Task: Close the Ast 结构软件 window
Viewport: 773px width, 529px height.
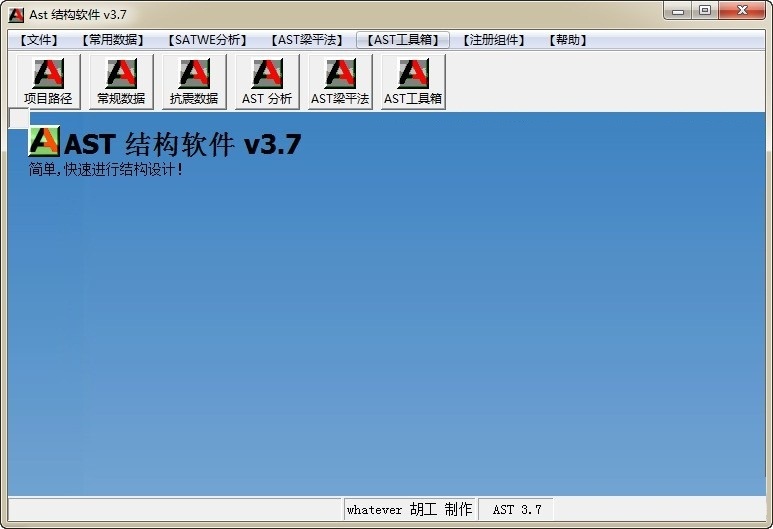Action: (x=742, y=11)
